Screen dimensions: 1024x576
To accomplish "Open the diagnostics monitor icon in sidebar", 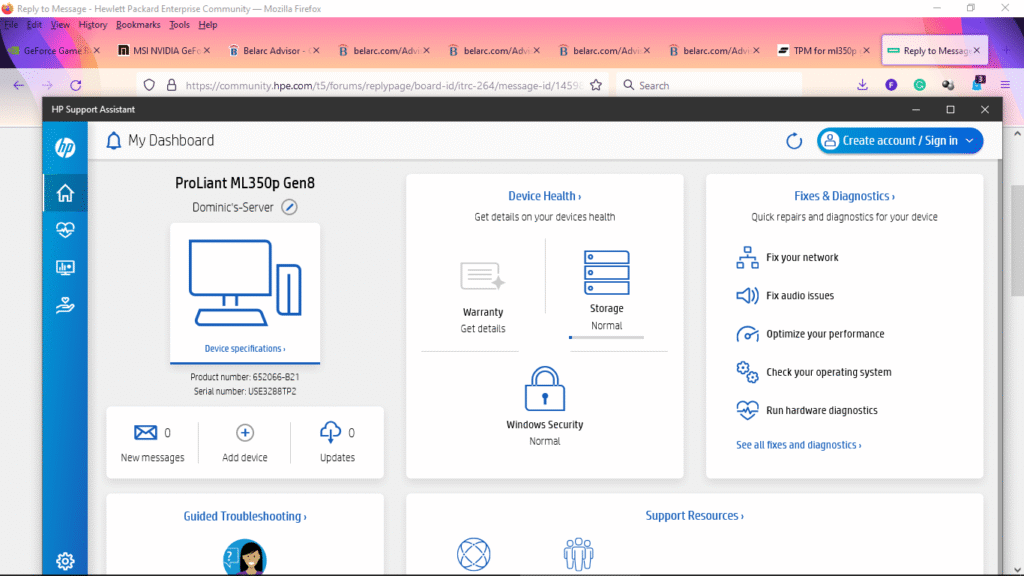I will pyautogui.click(x=65, y=268).
